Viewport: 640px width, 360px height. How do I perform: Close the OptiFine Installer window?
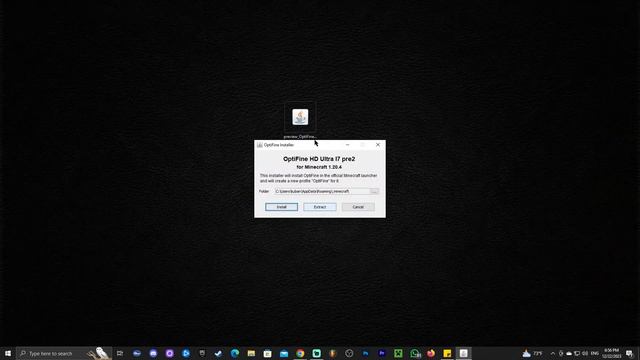coord(378,145)
